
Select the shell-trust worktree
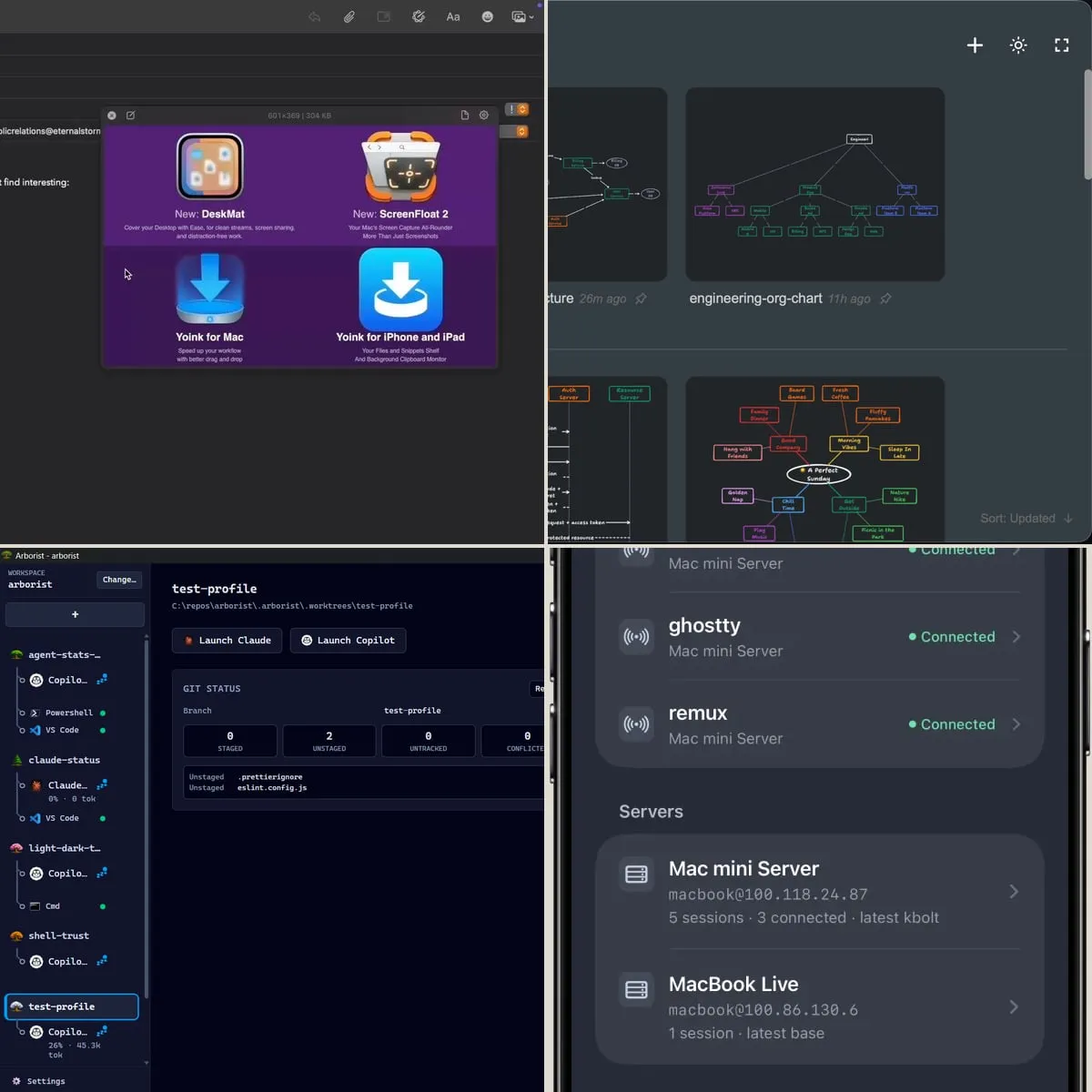58,935
